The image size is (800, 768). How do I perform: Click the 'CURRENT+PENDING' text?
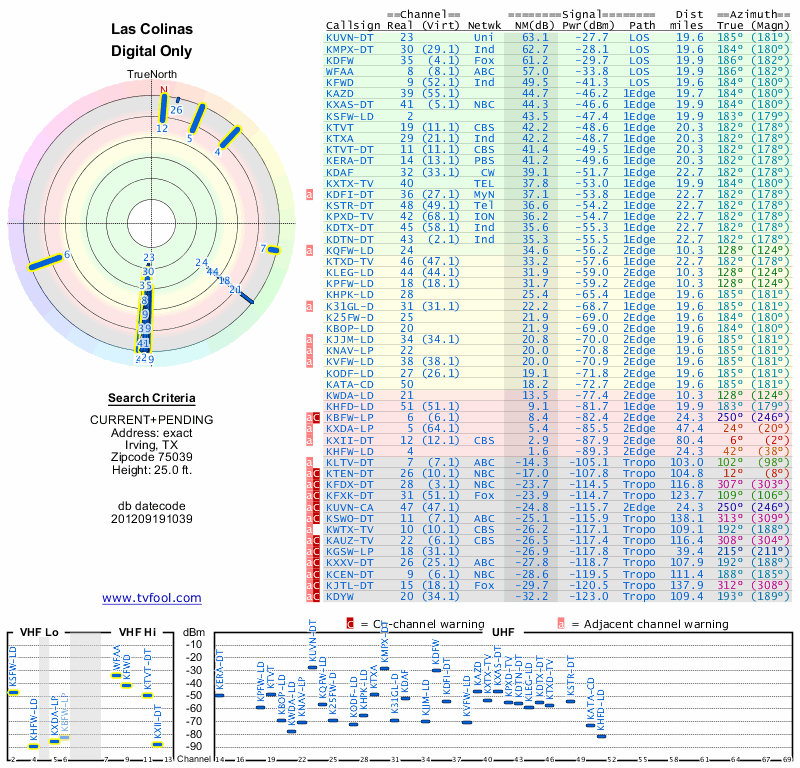pos(152,420)
